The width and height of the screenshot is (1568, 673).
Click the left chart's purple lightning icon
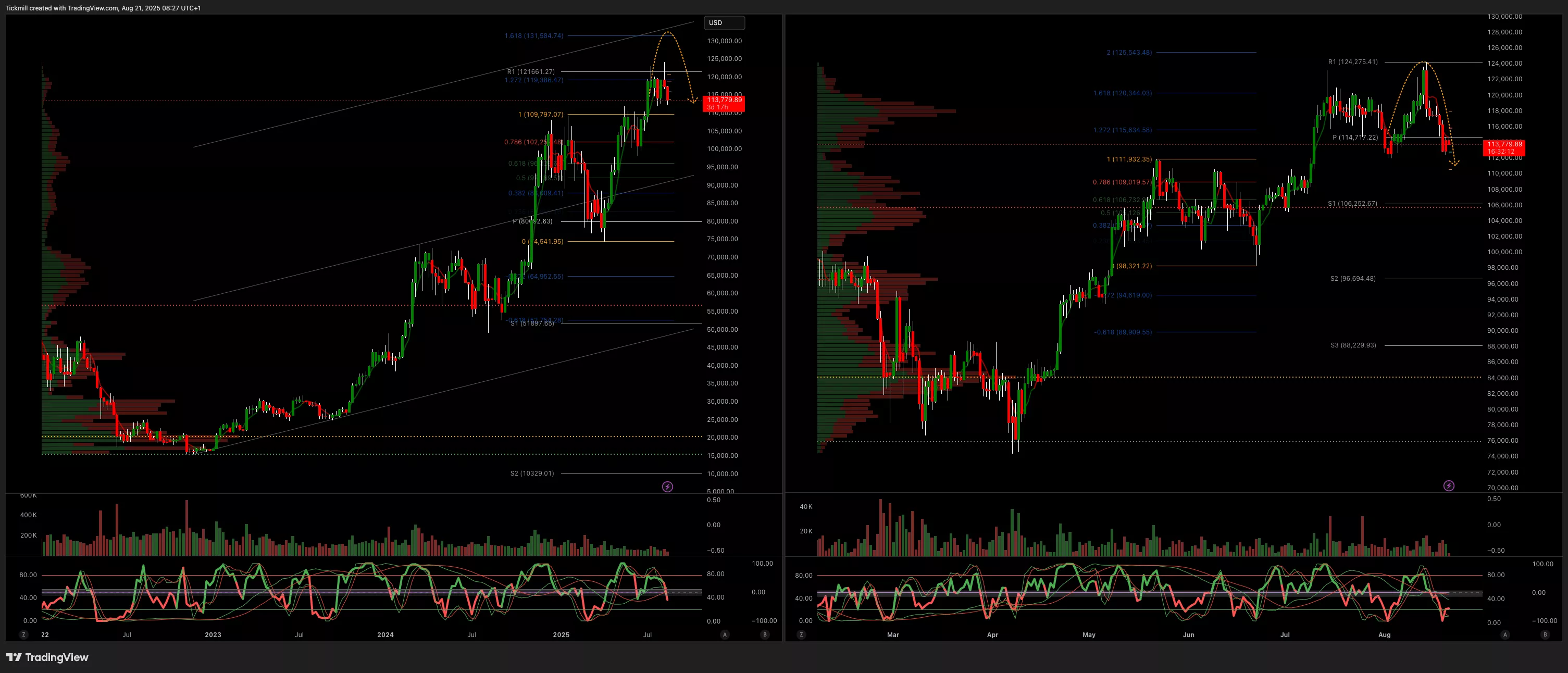pyautogui.click(x=667, y=487)
